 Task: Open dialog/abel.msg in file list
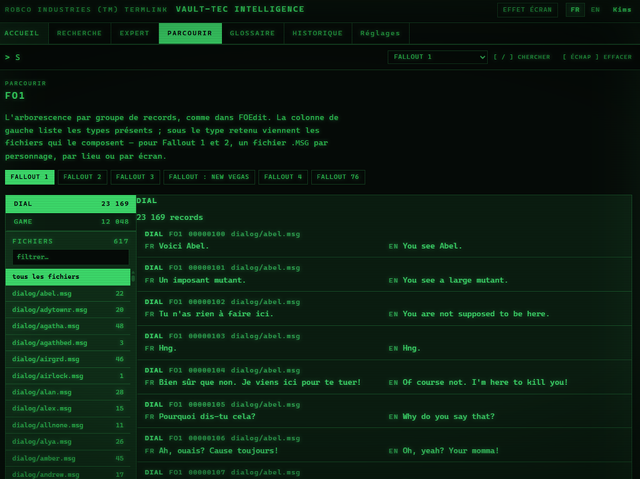pyautogui.click(x=68, y=294)
